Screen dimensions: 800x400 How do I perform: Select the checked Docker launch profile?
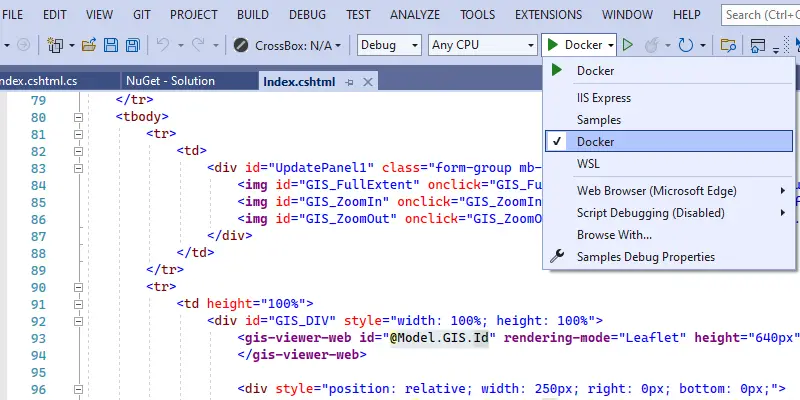click(x=669, y=141)
